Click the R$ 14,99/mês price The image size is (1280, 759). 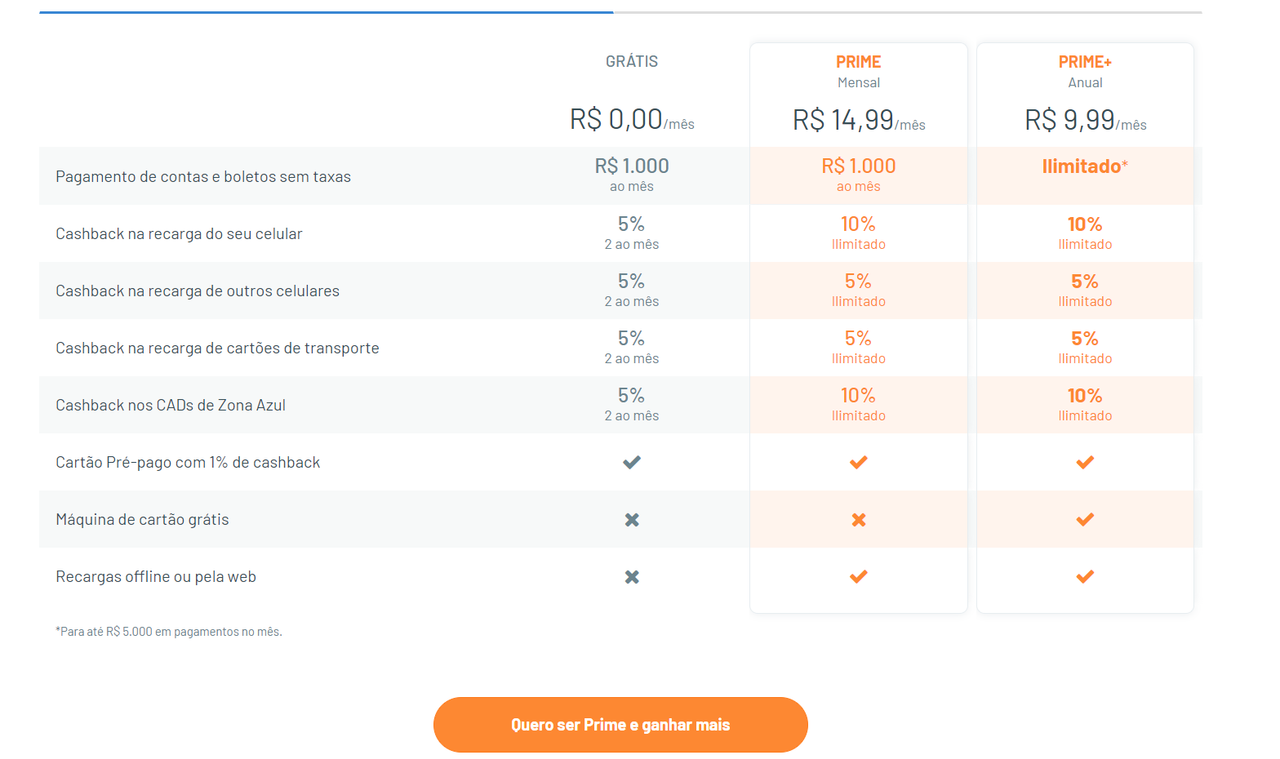pyautogui.click(x=858, y=120)
